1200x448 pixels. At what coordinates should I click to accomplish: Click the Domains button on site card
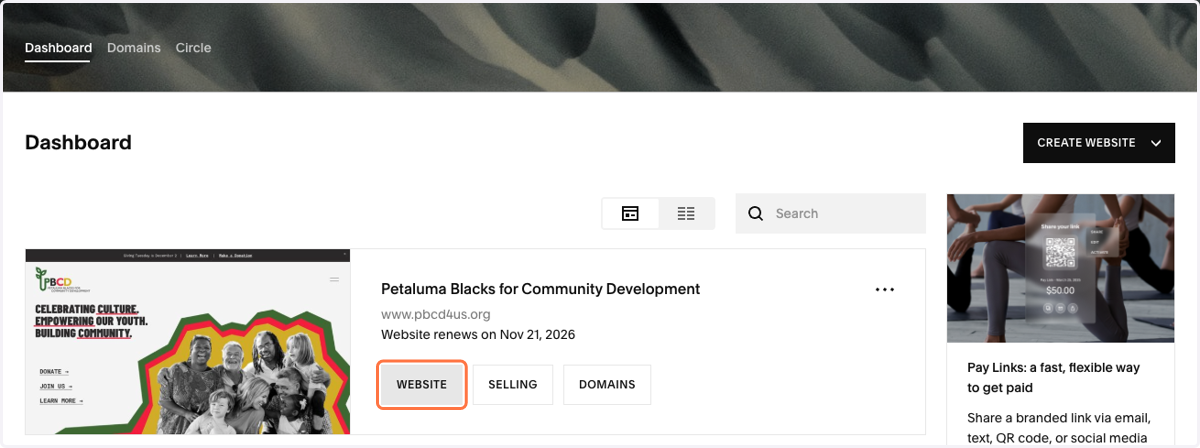[x=607, y=384]
